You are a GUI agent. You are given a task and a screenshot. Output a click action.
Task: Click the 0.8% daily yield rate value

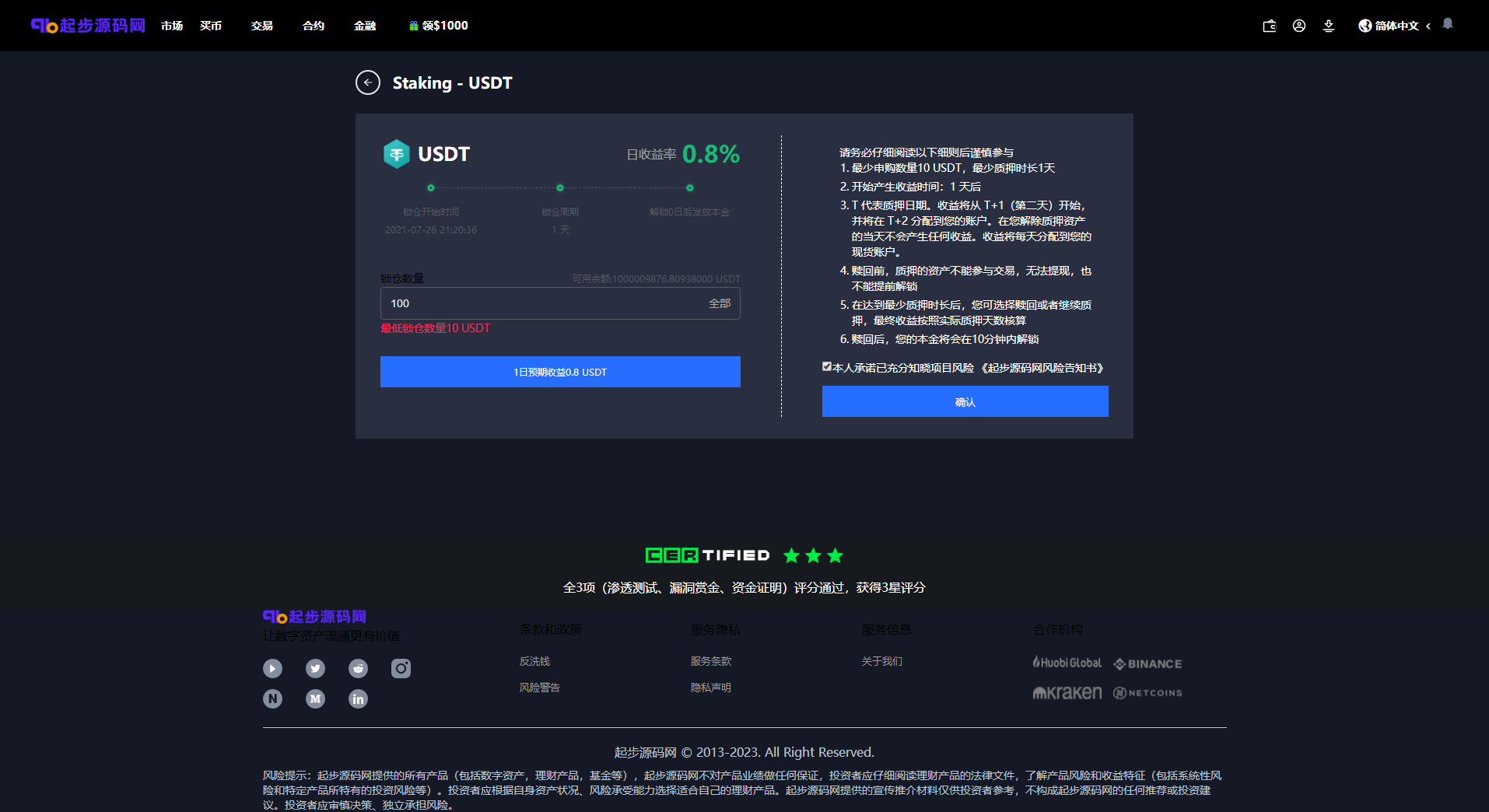(x=711, y=154)
